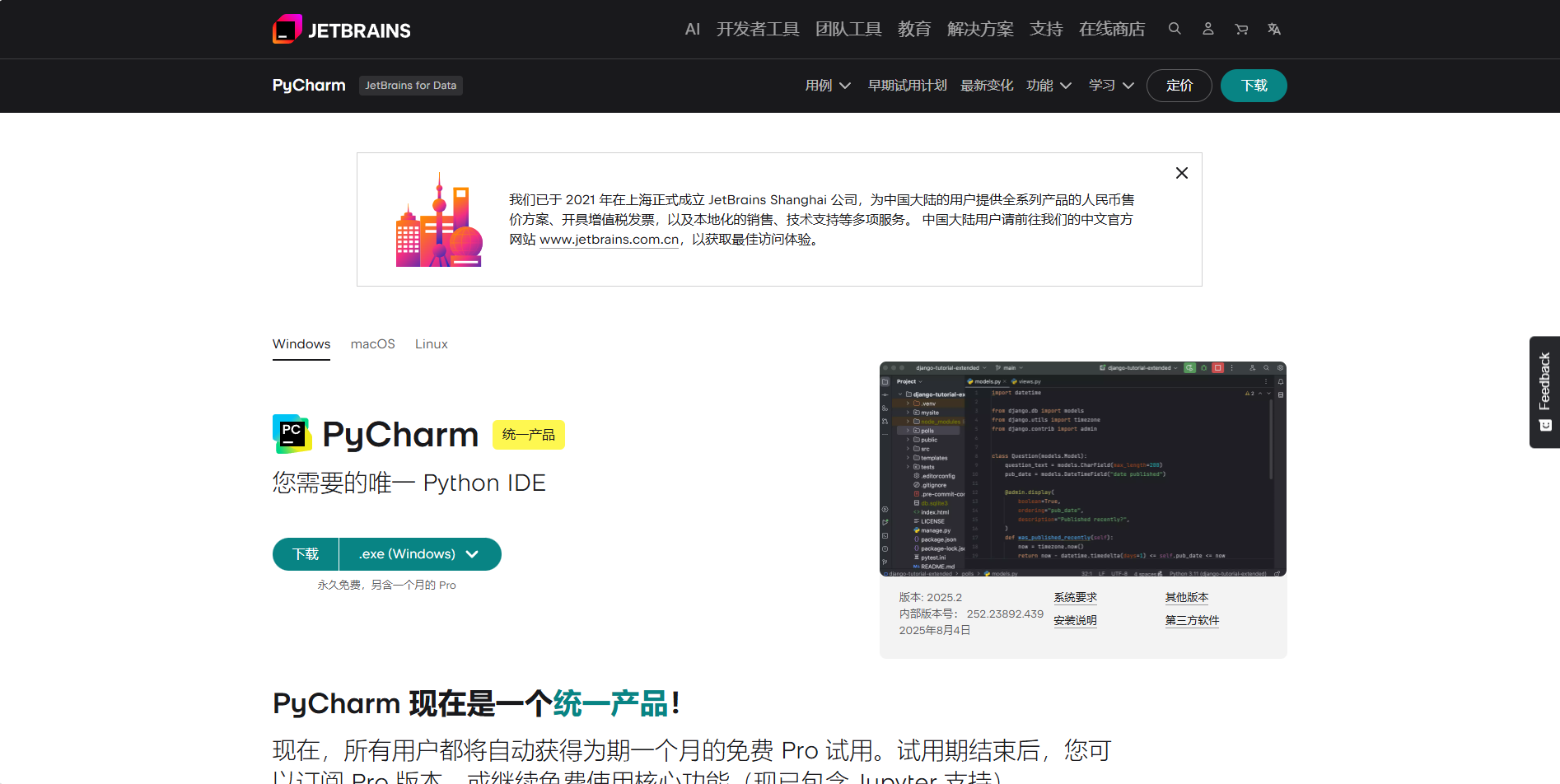Select the Windows tab
Screen dimensions: 1560x784
tap(301, 344)
